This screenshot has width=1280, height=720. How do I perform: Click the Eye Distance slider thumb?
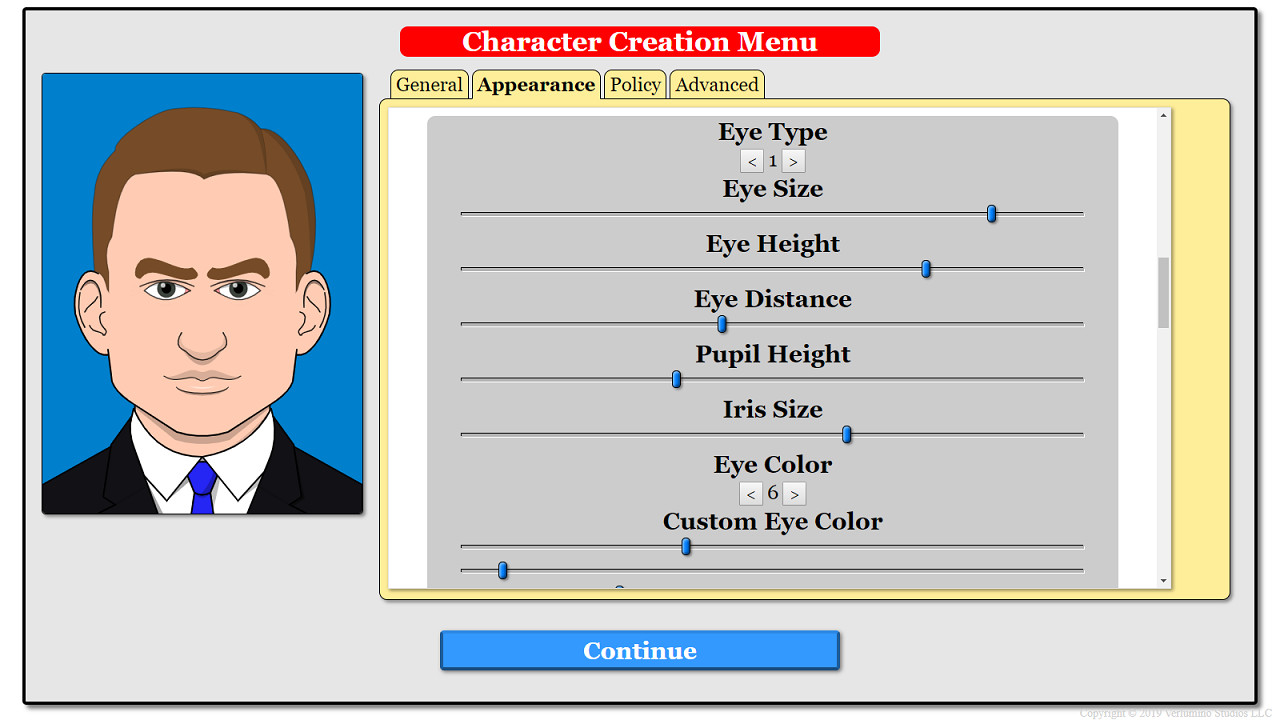click(x=722, y=323)
